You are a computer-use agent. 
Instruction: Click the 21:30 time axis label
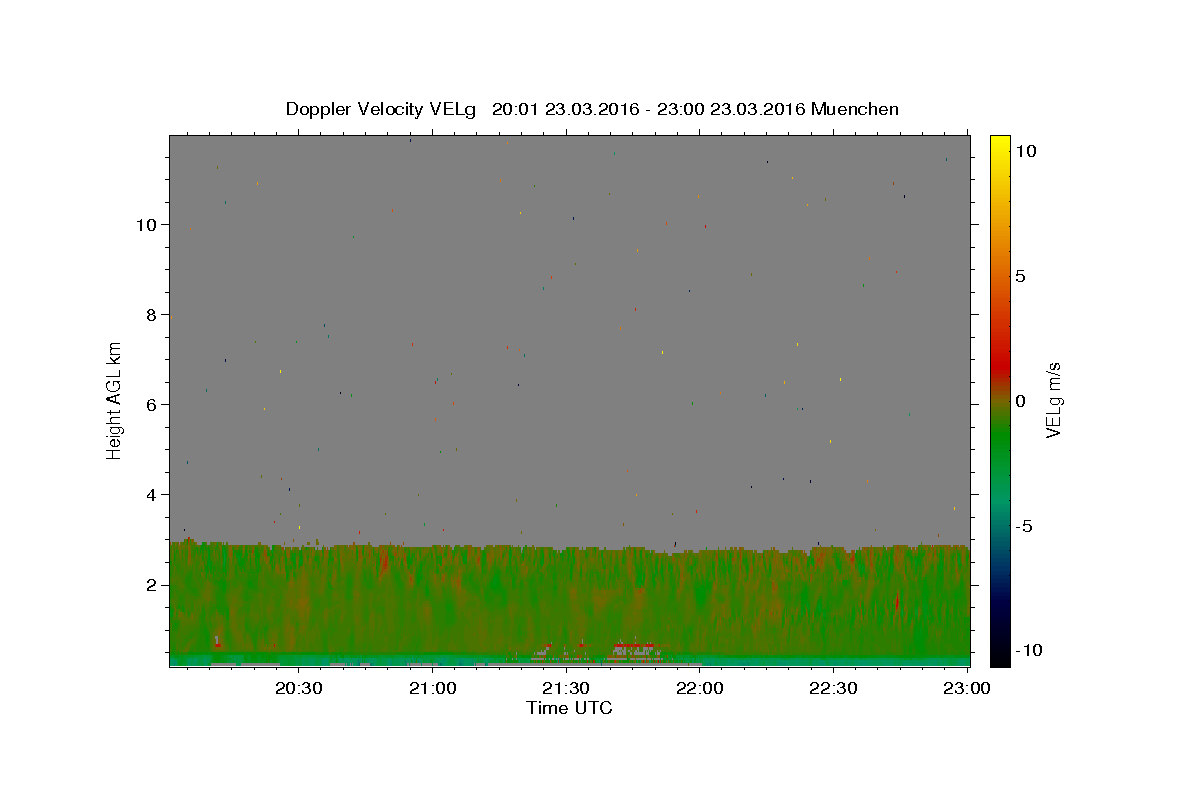566,688
